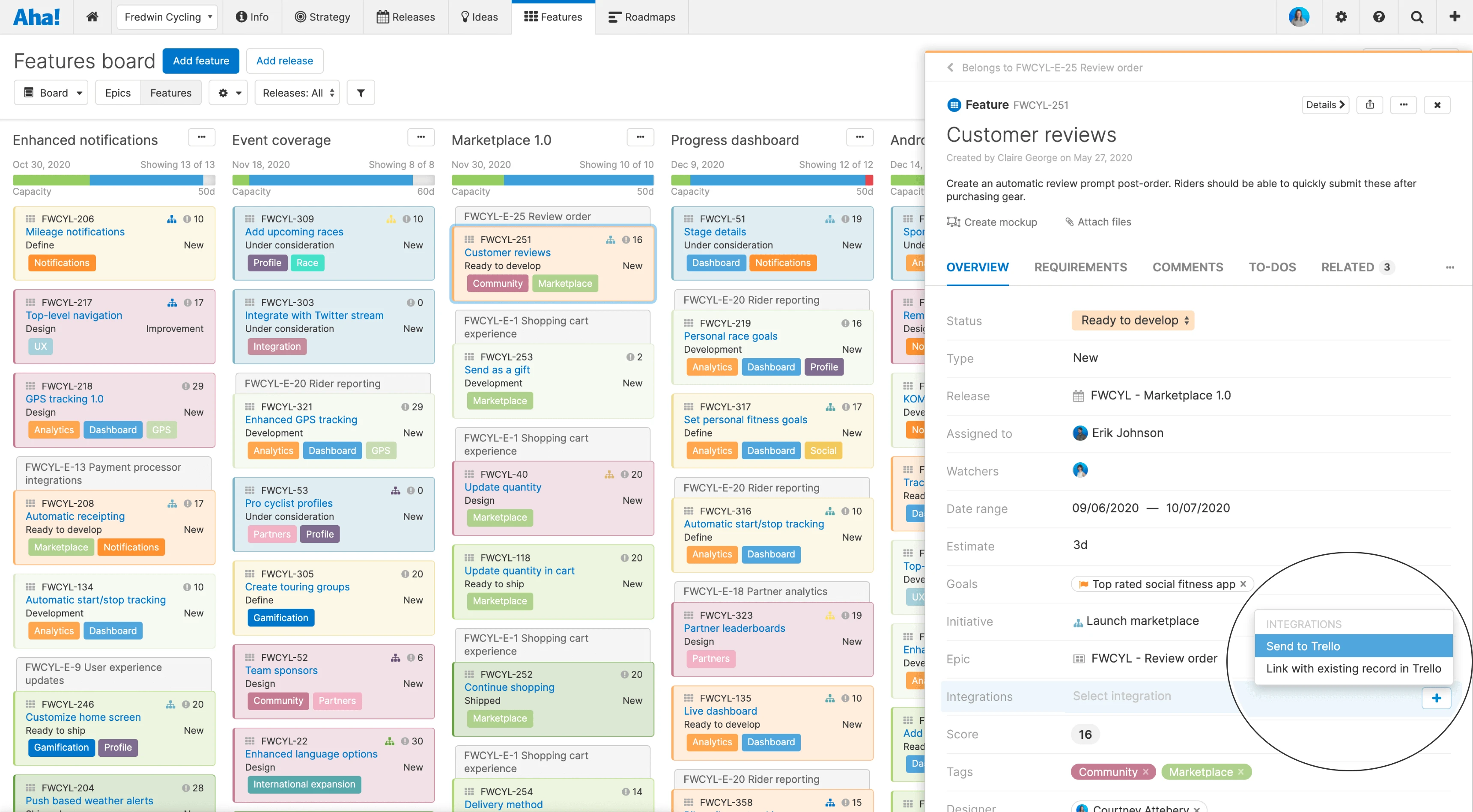This screenshot has width=1473, height=812.
Task: Remove the Top rated social fitness app goal
Action: pos(1244,583)
